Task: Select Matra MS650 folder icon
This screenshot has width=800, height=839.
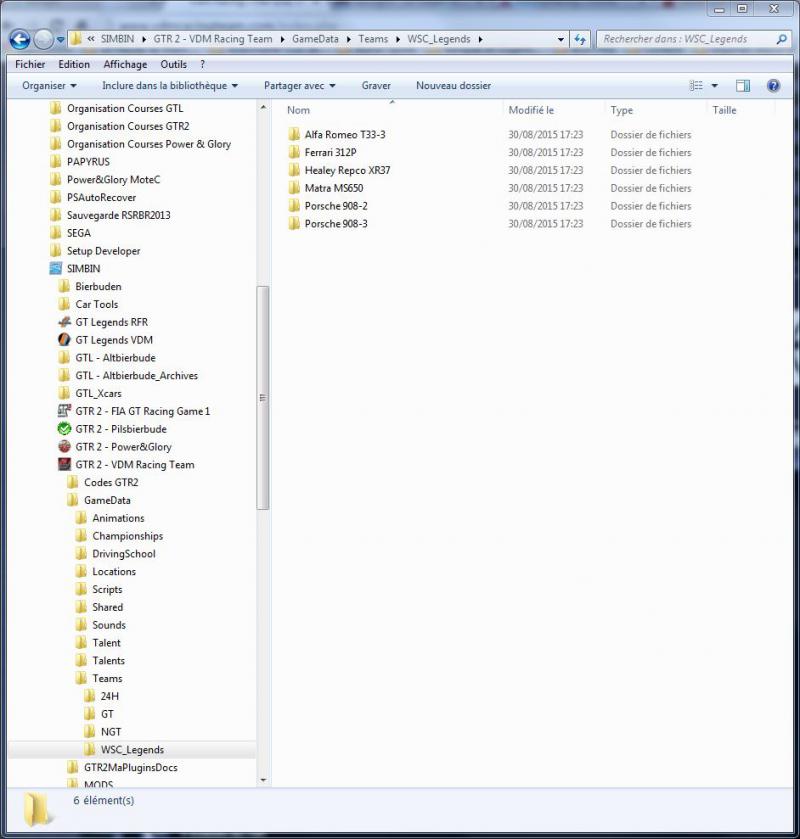Action: tap(294, 188)
